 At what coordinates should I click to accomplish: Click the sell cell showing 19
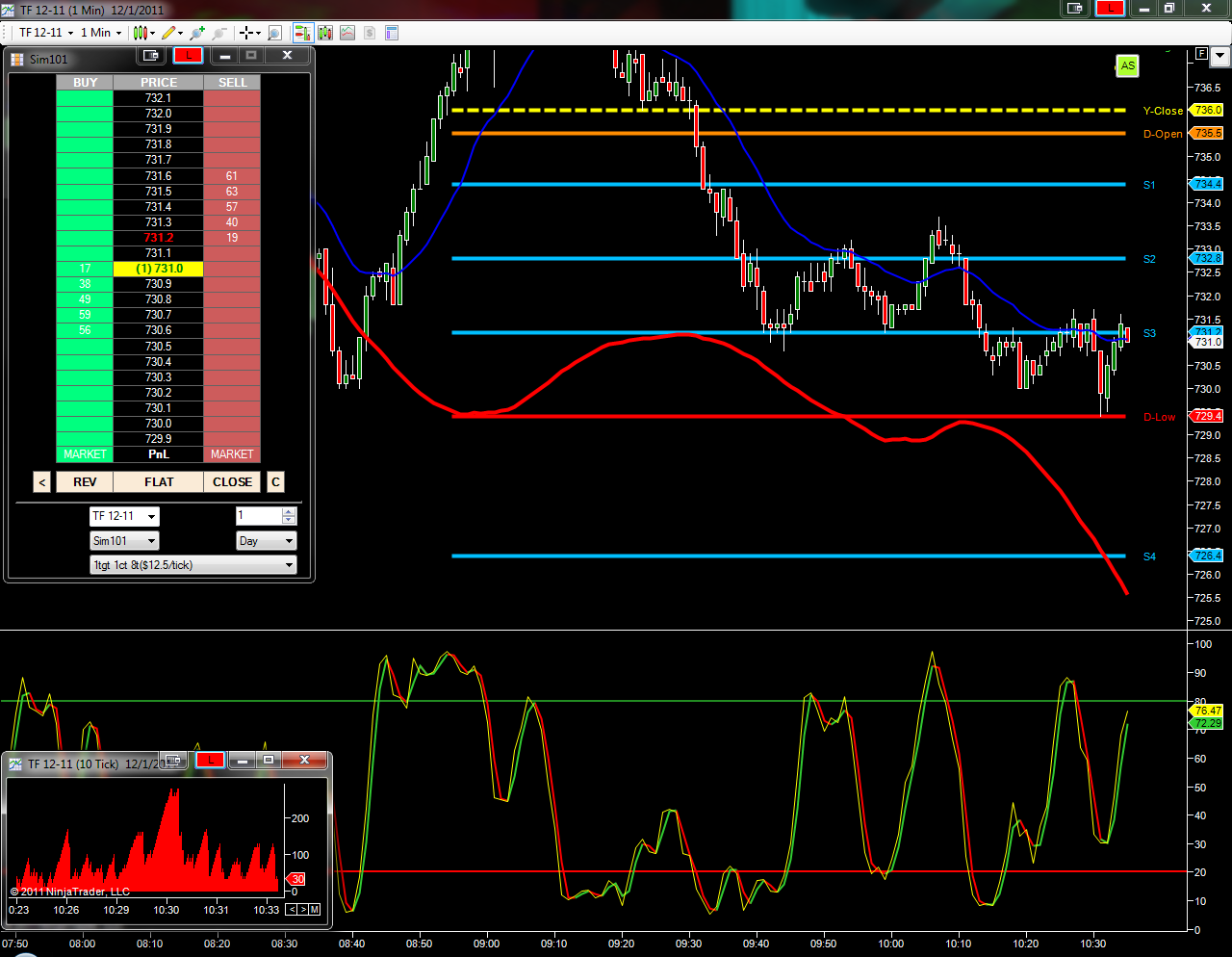tap(232, 238)
